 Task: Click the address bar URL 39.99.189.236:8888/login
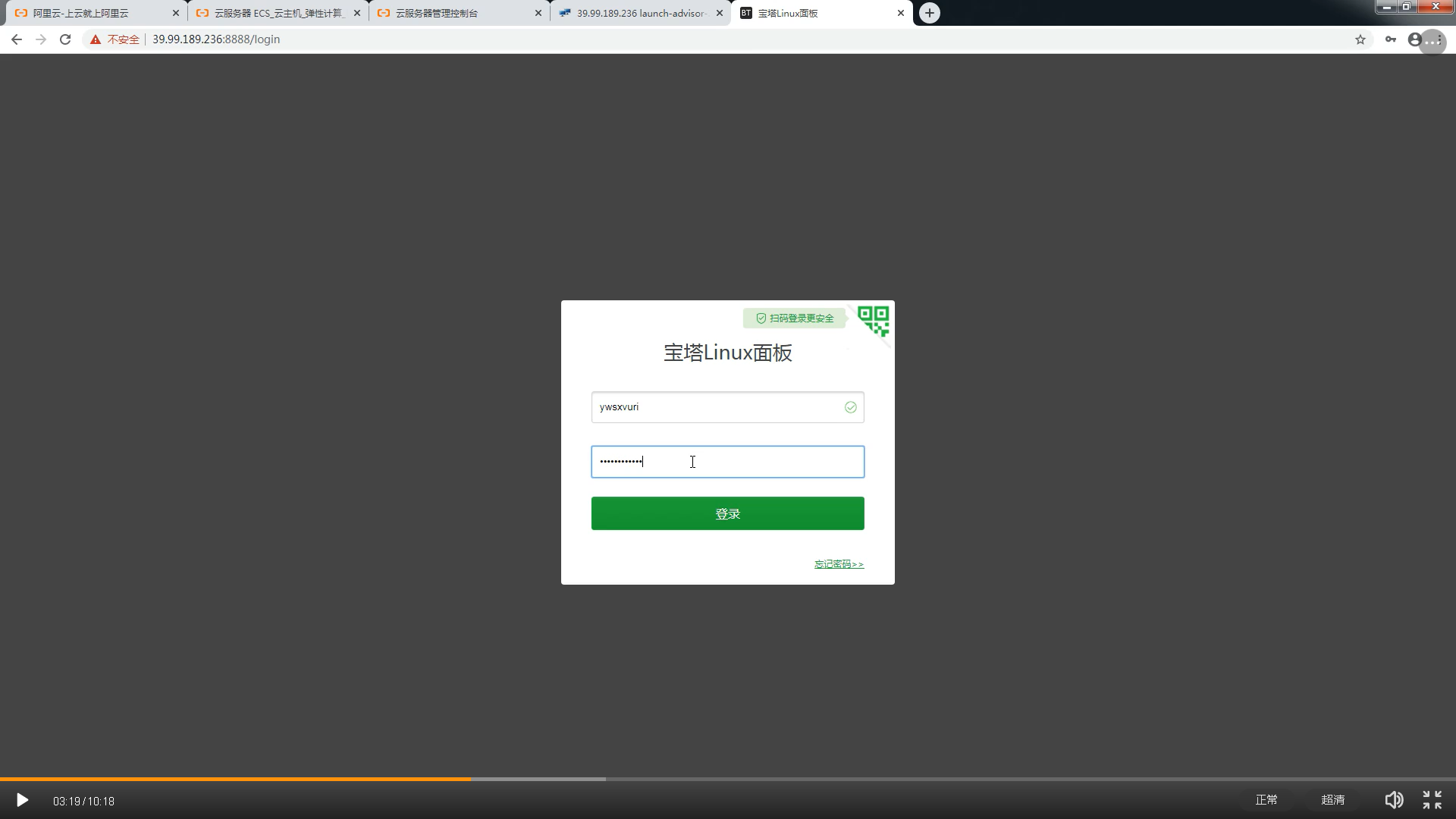click(216, 39)
